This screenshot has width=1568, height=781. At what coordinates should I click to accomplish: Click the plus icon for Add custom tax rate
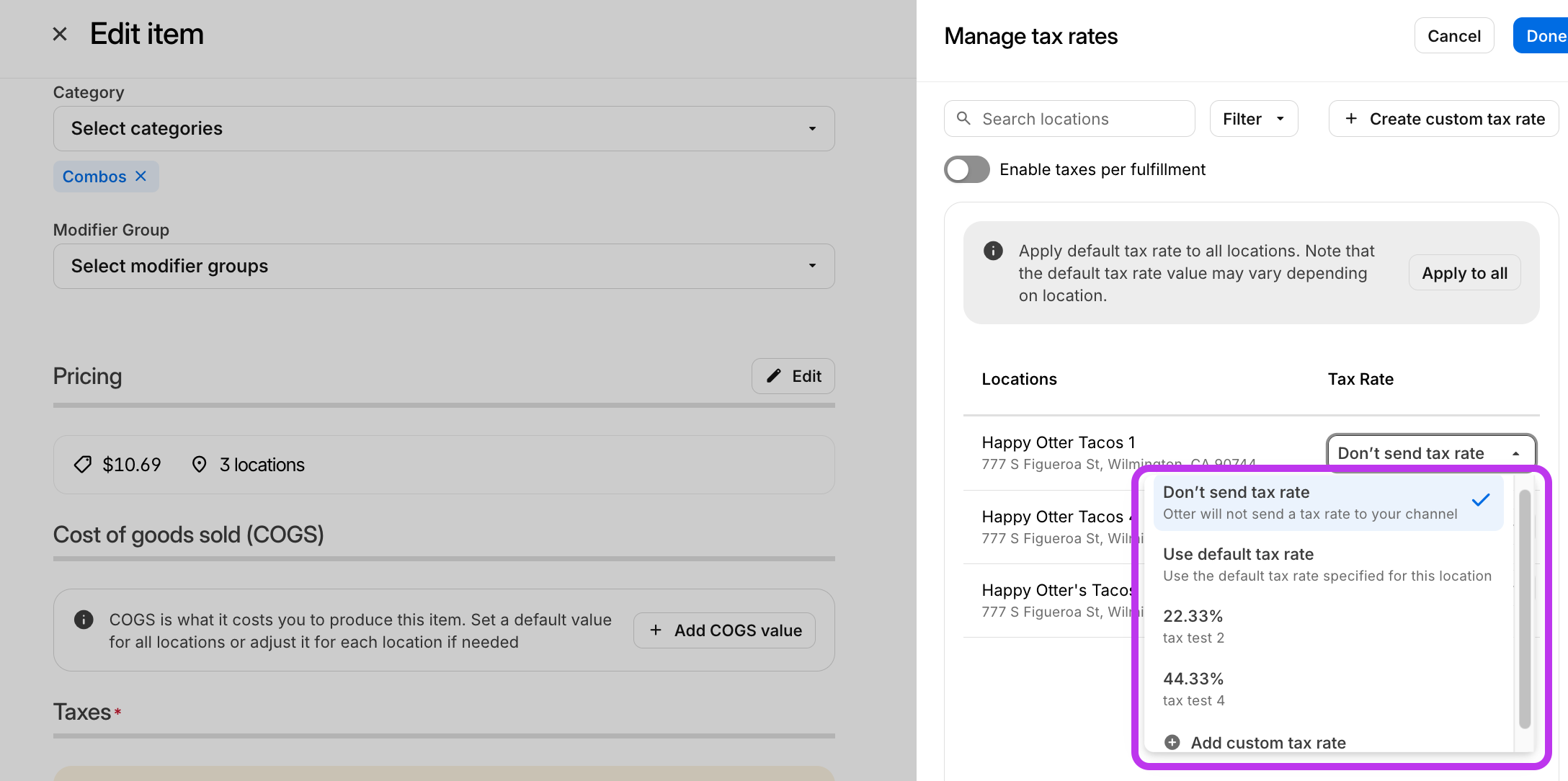[x=1172, y=742]
